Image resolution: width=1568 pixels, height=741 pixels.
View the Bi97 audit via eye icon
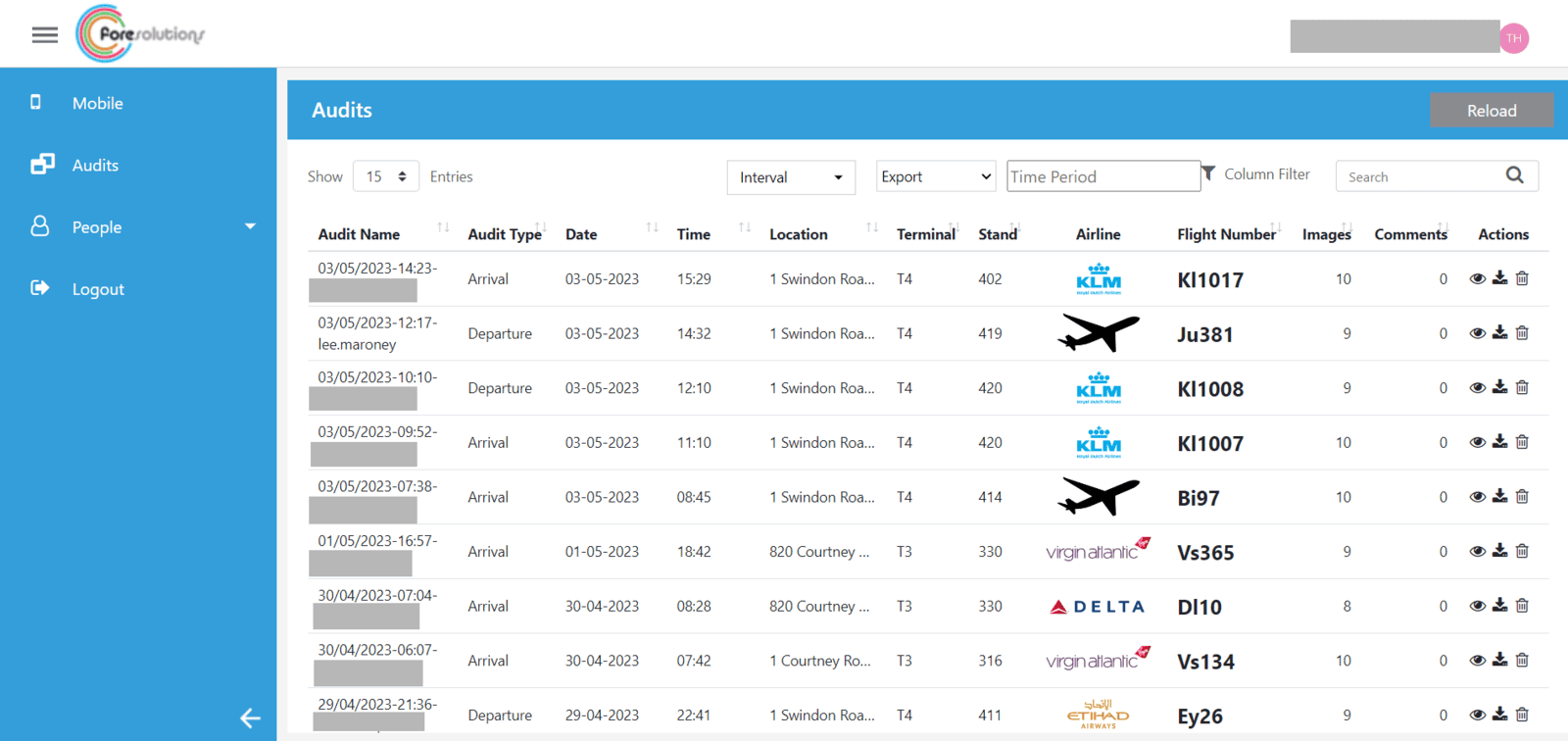coord(1477,497)
